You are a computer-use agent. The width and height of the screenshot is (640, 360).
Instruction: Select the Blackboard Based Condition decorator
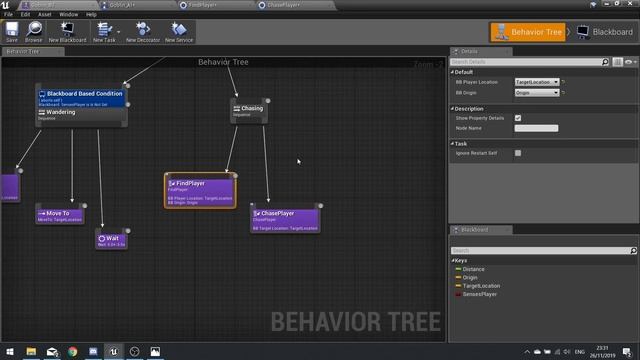click(81, 98)
